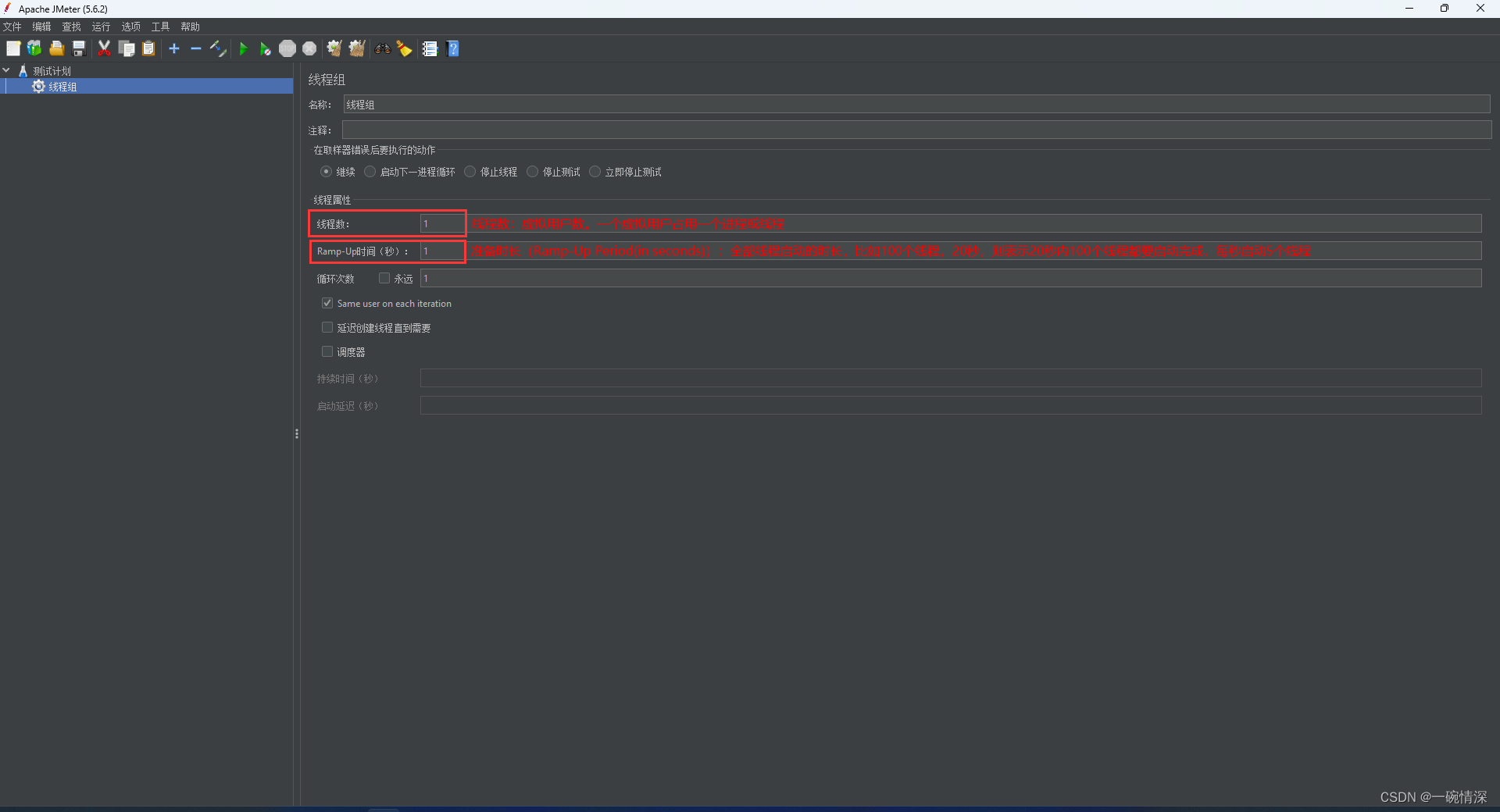Toggle Same user on each iteration
Image resolution: width=1500 pixels, height=812 pixels.
(327, 303)
